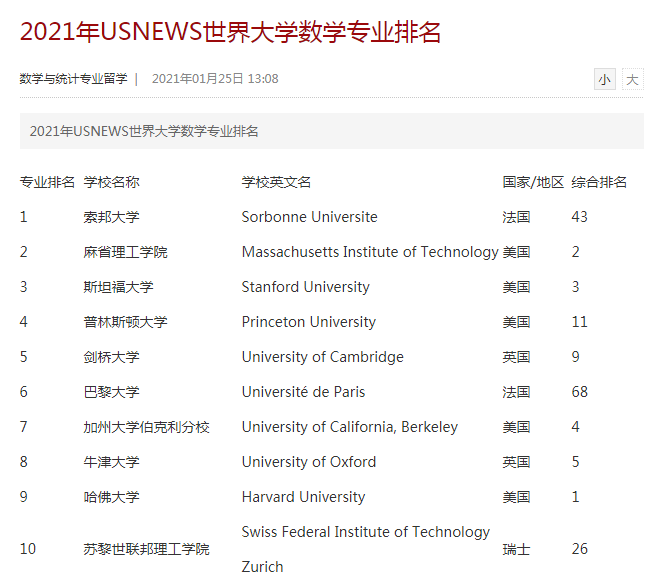This screenshot has height=582, width=657.
Task: Click the 瑞士 country cell
Action: [x=516, y=549]
